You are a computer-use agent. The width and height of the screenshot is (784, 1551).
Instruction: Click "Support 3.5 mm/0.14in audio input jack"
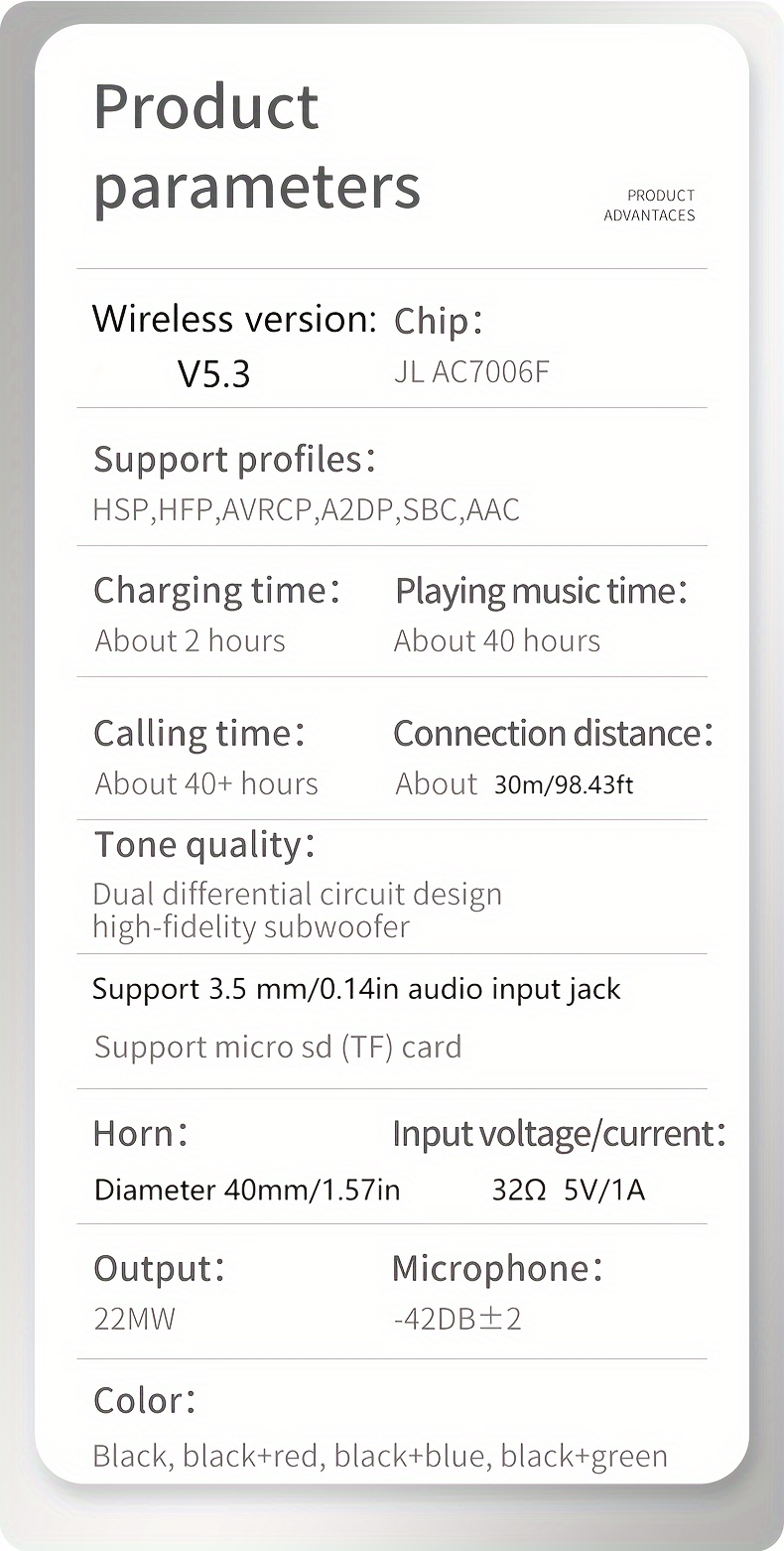click(356, 989)
